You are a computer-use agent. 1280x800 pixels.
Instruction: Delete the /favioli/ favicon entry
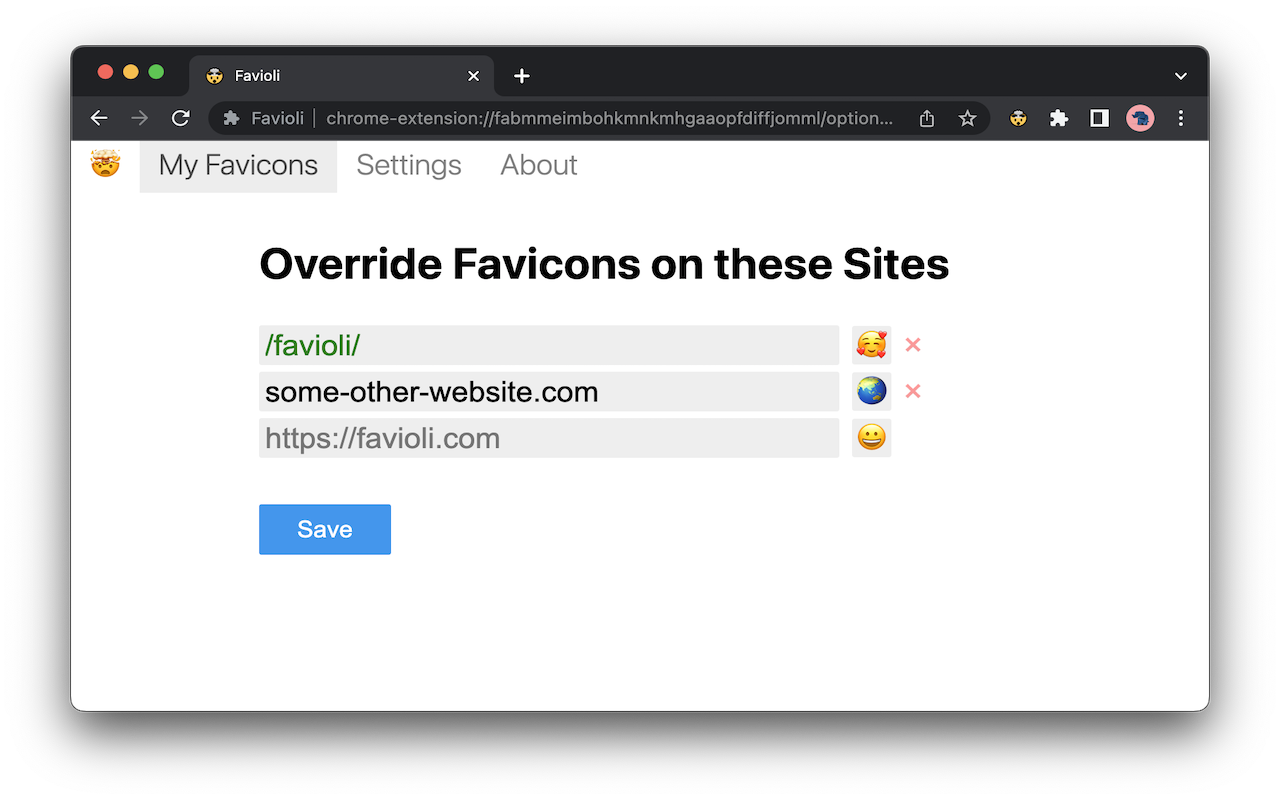point(912,345)
